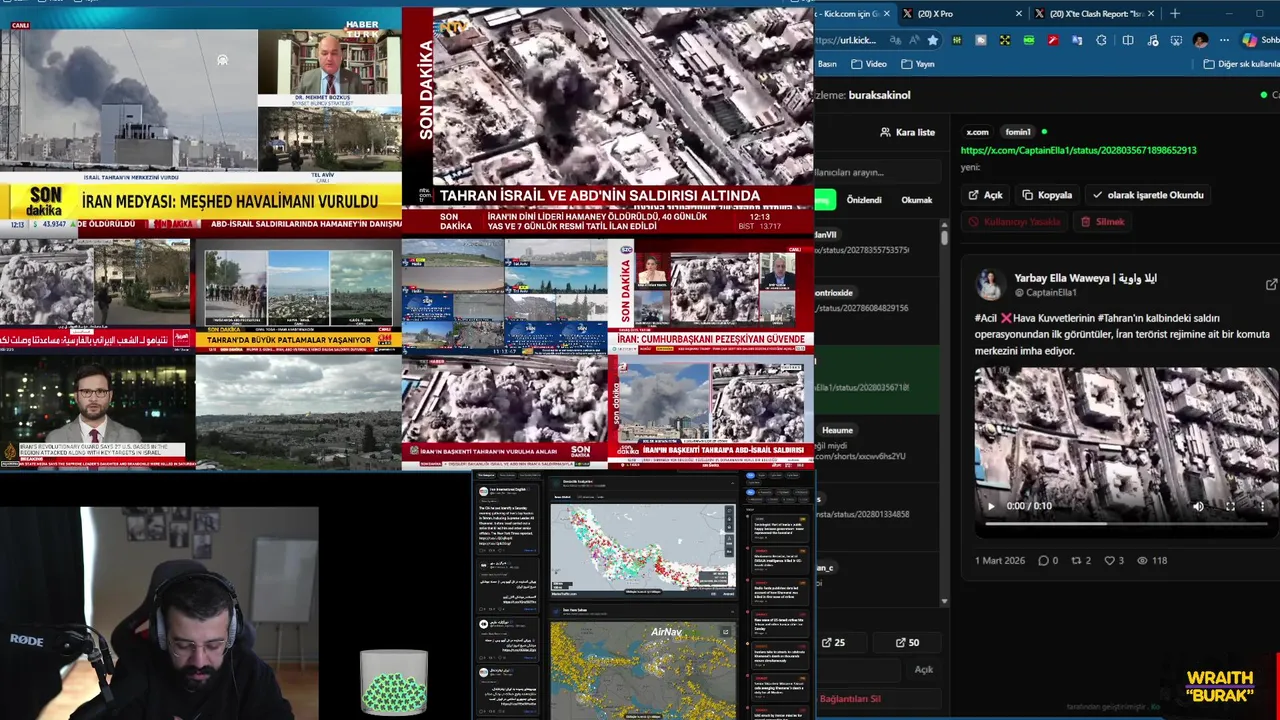The width and height of the screenshot is (1280, 720).
Task: Click Kullanıcıyı Yasakla ban button
Action: [1014, 222]
